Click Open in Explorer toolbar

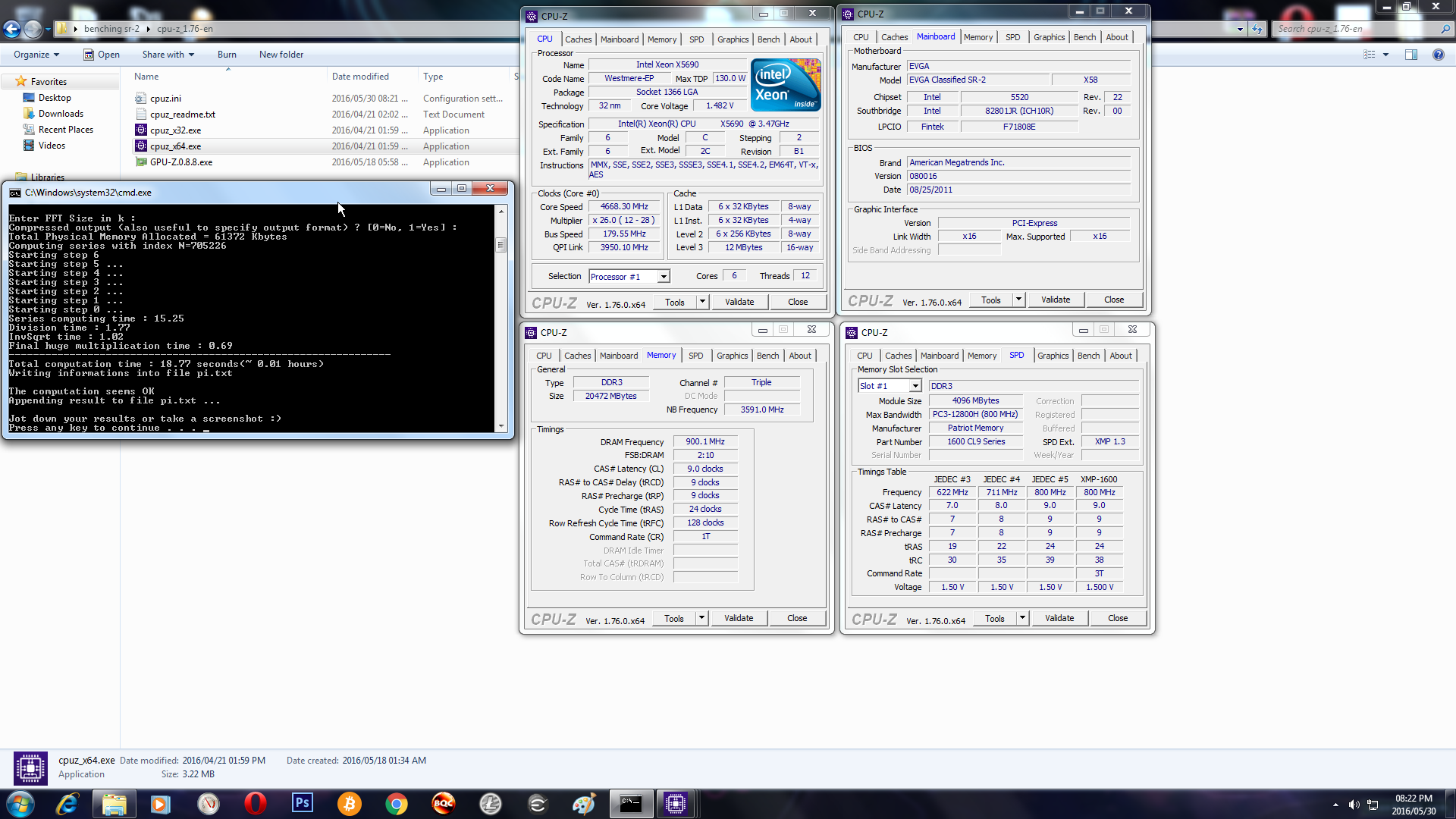pos(102,55)
